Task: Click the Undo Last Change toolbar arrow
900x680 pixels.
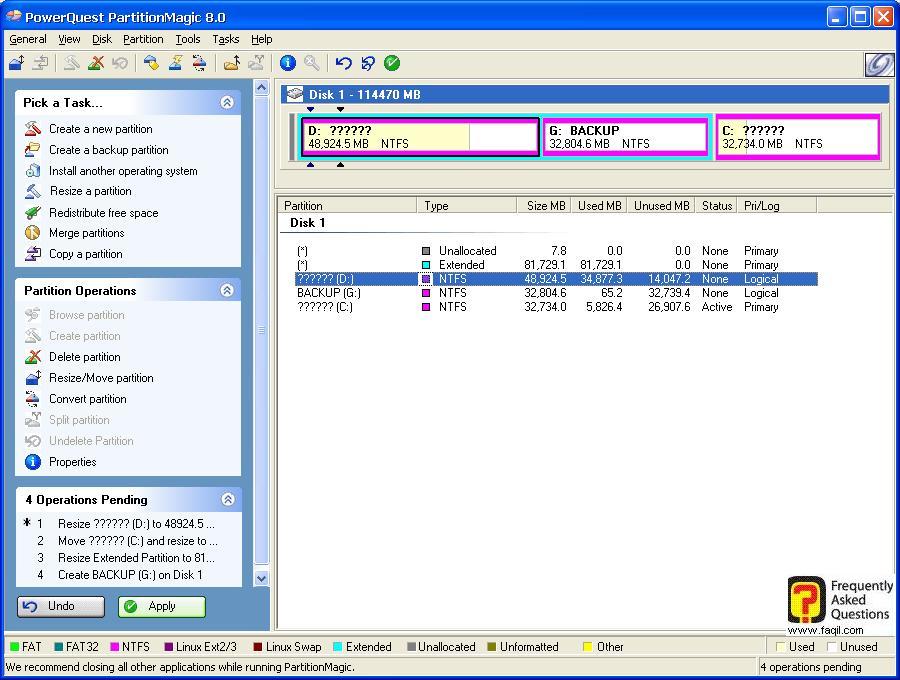Action: [344, 63]
